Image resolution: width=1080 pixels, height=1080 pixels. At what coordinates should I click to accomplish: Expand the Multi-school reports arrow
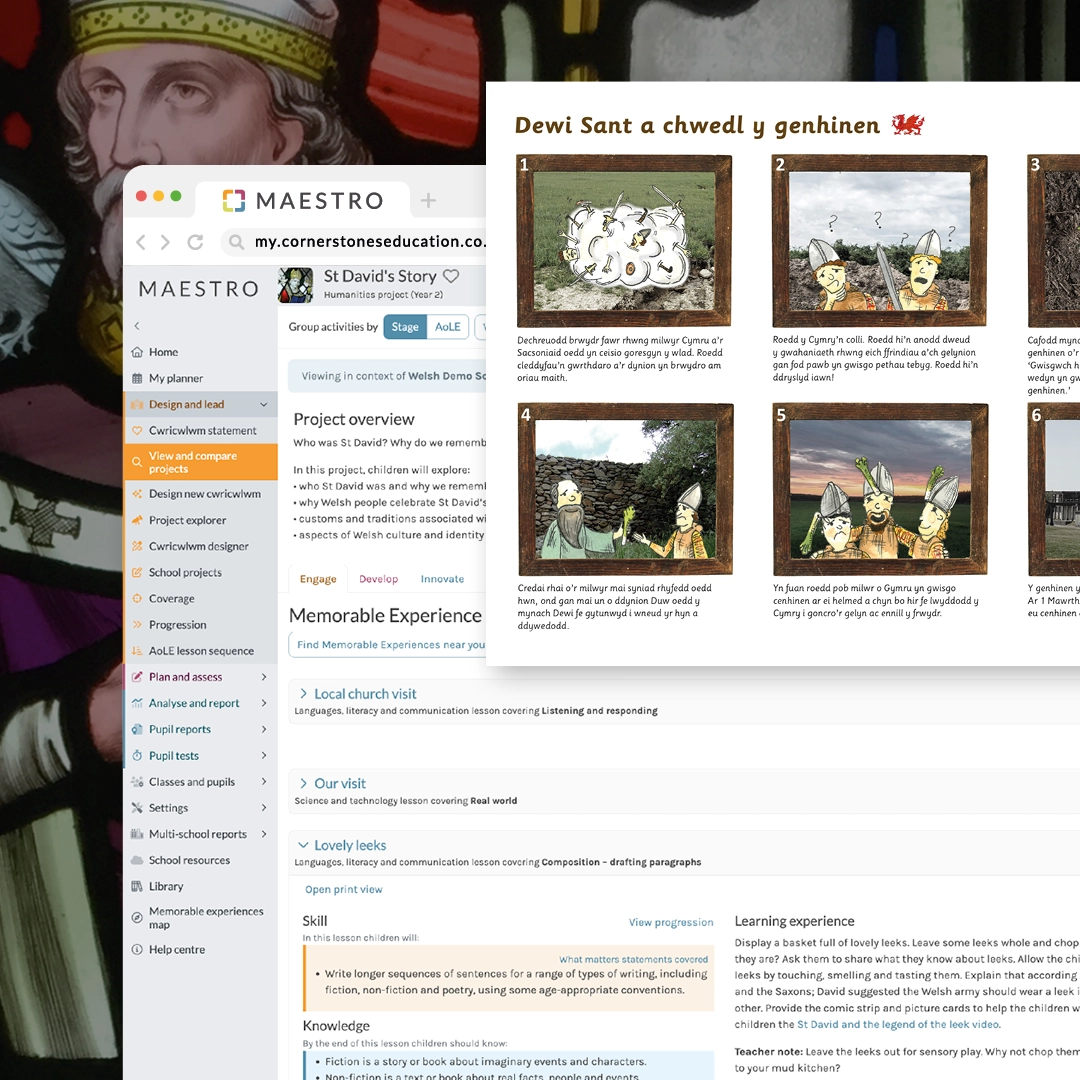[x=264, y=834]
